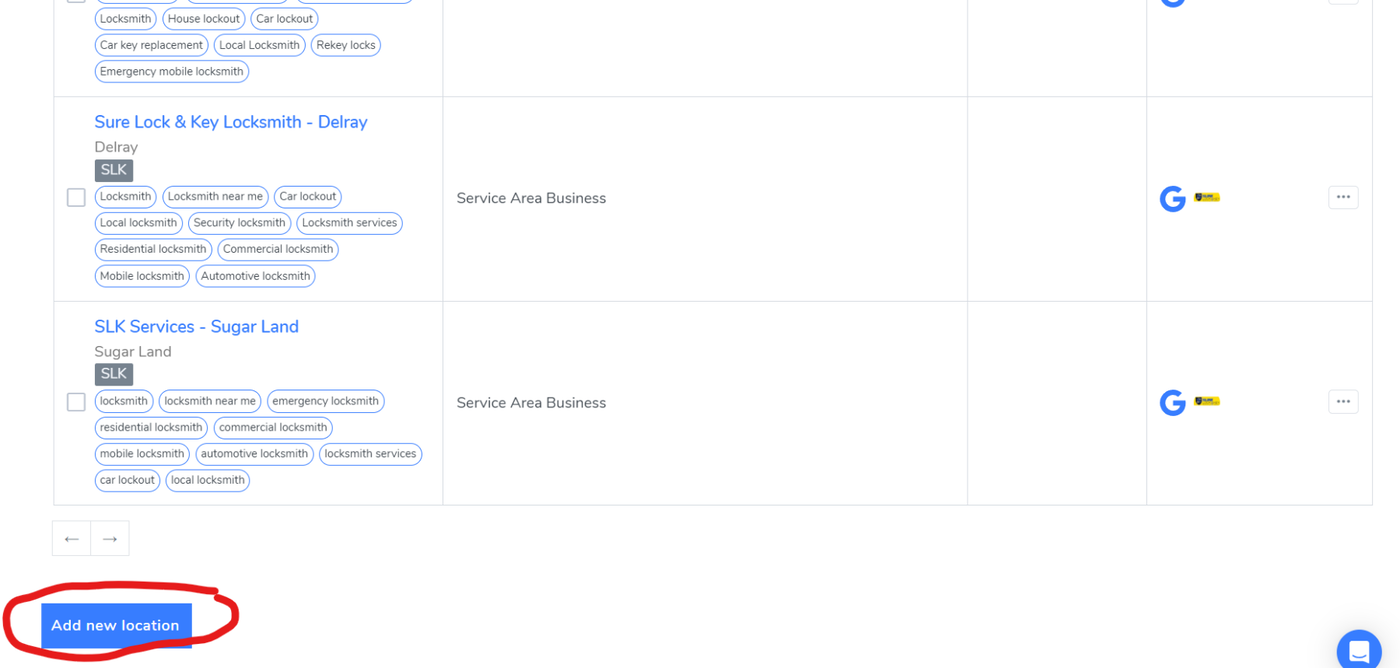
Task: Expand three-dot menu for Sugar Land location
Action: pyautogui.click(x=1343, y=402)
